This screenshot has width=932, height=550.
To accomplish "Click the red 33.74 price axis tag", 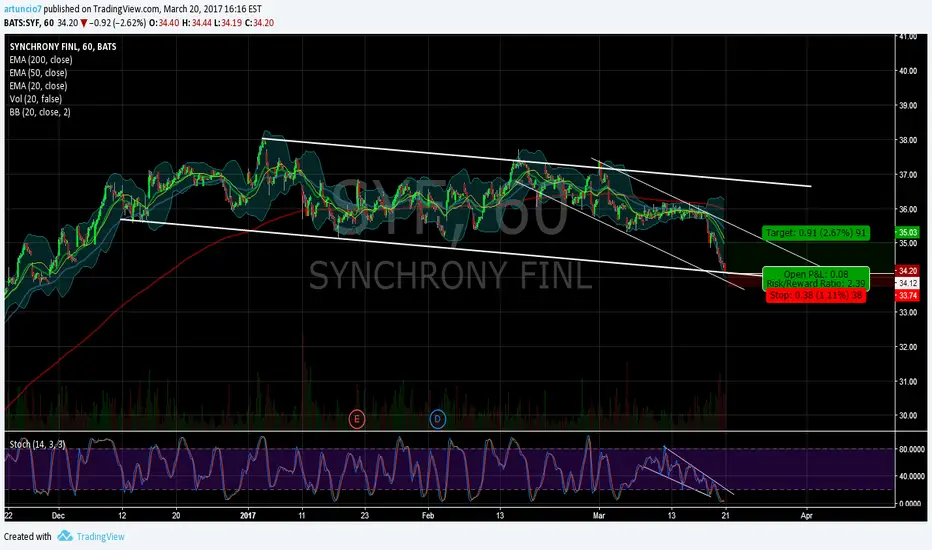I will [908, 296].
